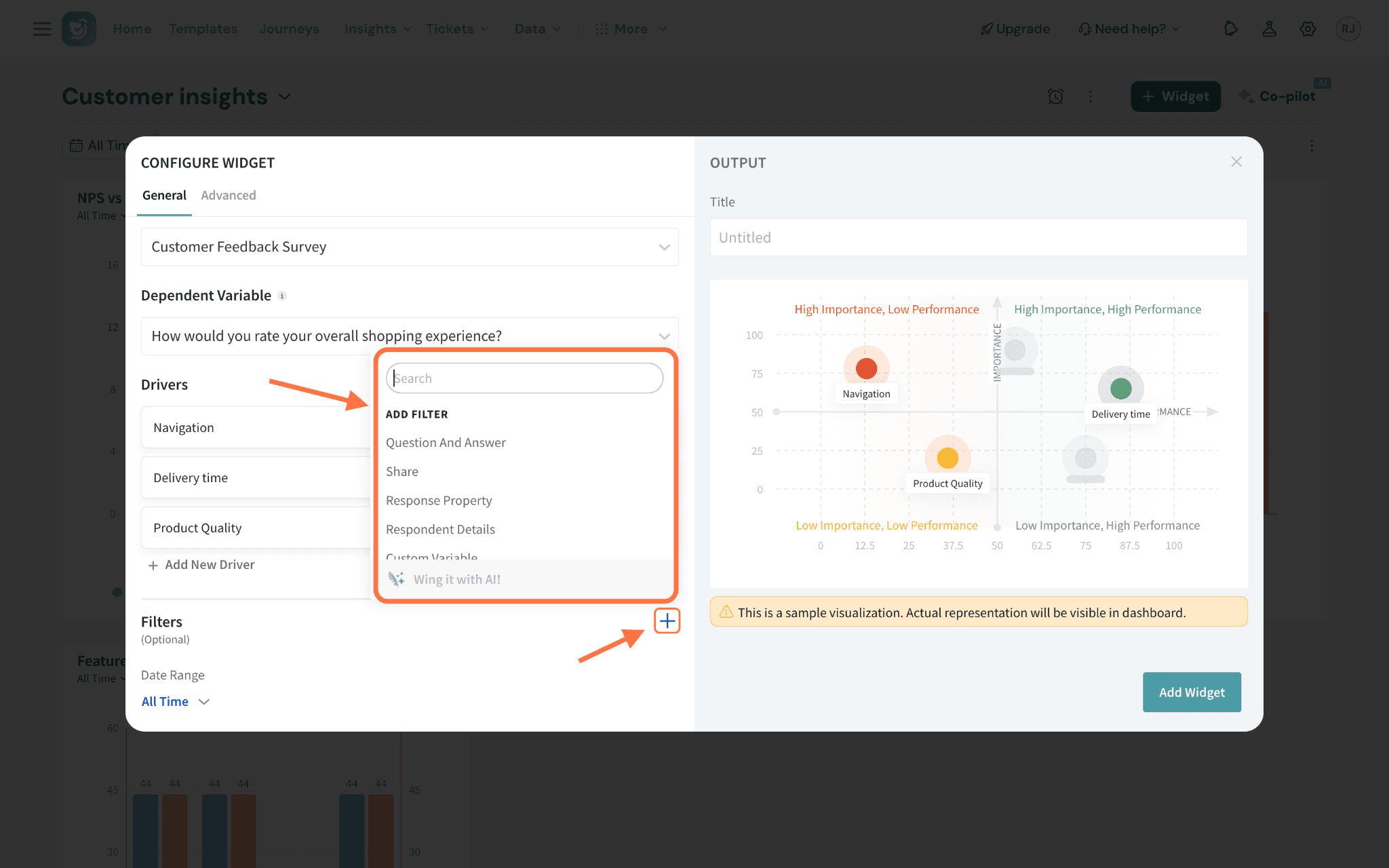
Task: Expand the Data menu
Action: coord(538,28)
